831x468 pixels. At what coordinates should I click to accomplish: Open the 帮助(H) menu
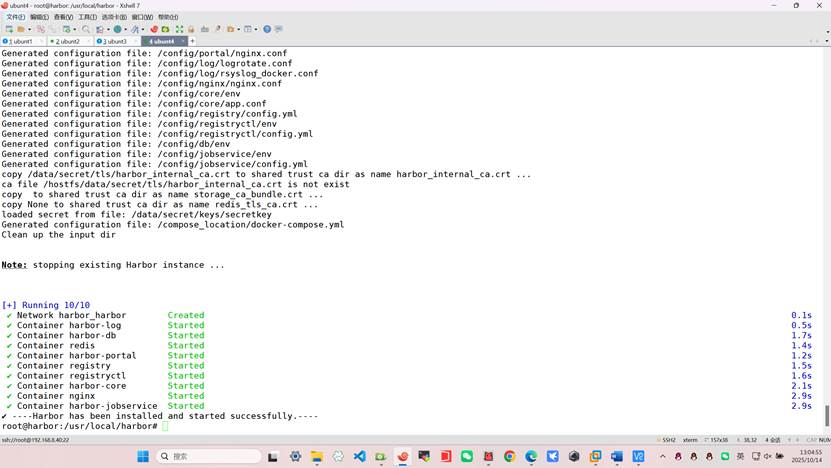tap(168, 17)
